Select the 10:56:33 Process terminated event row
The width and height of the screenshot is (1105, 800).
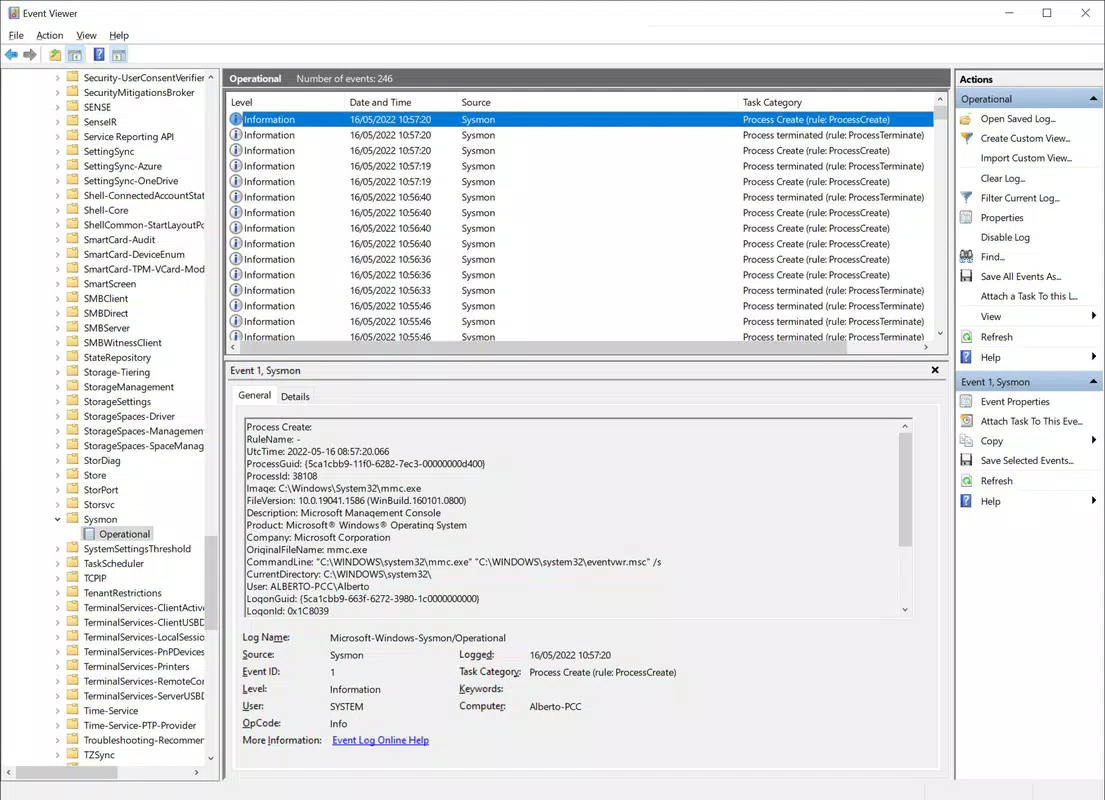coord(581,290)
